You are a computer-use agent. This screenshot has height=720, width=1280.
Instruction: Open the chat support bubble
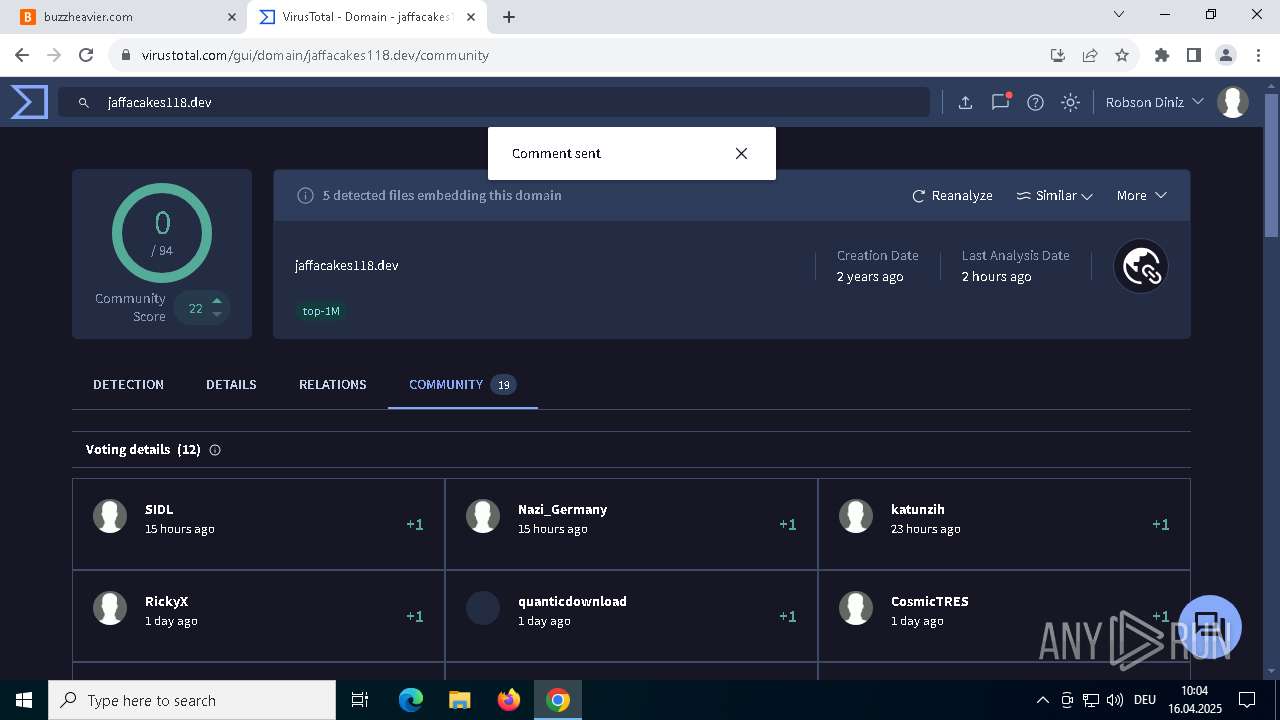[1210, 627]
